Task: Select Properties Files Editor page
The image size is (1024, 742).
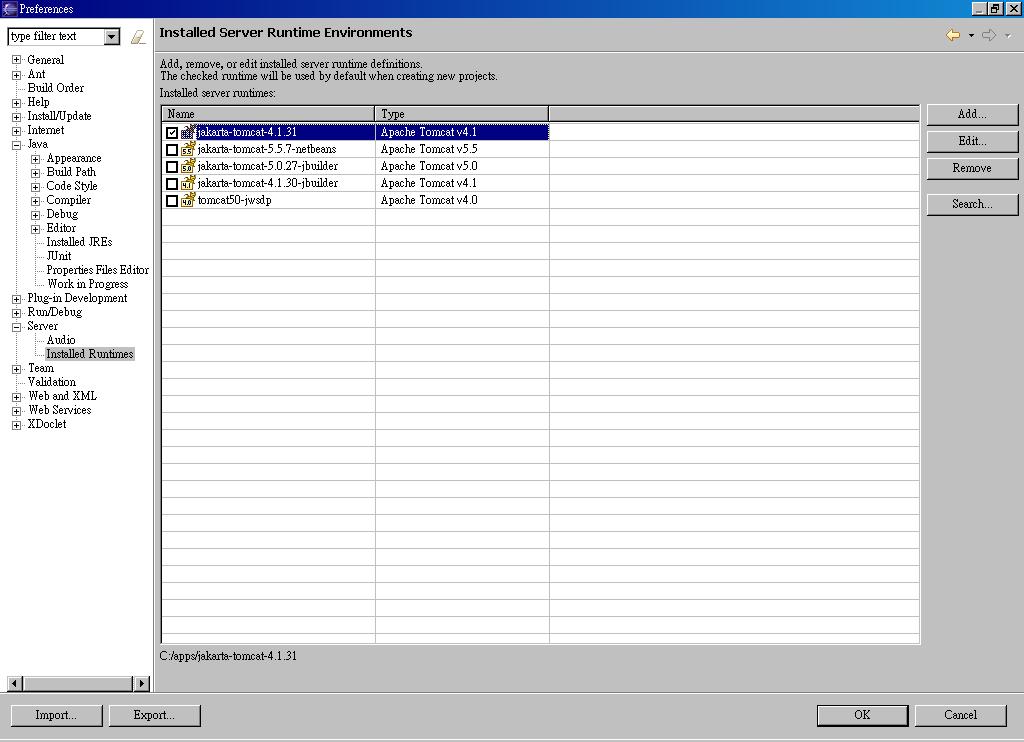Action: point(97,270)
